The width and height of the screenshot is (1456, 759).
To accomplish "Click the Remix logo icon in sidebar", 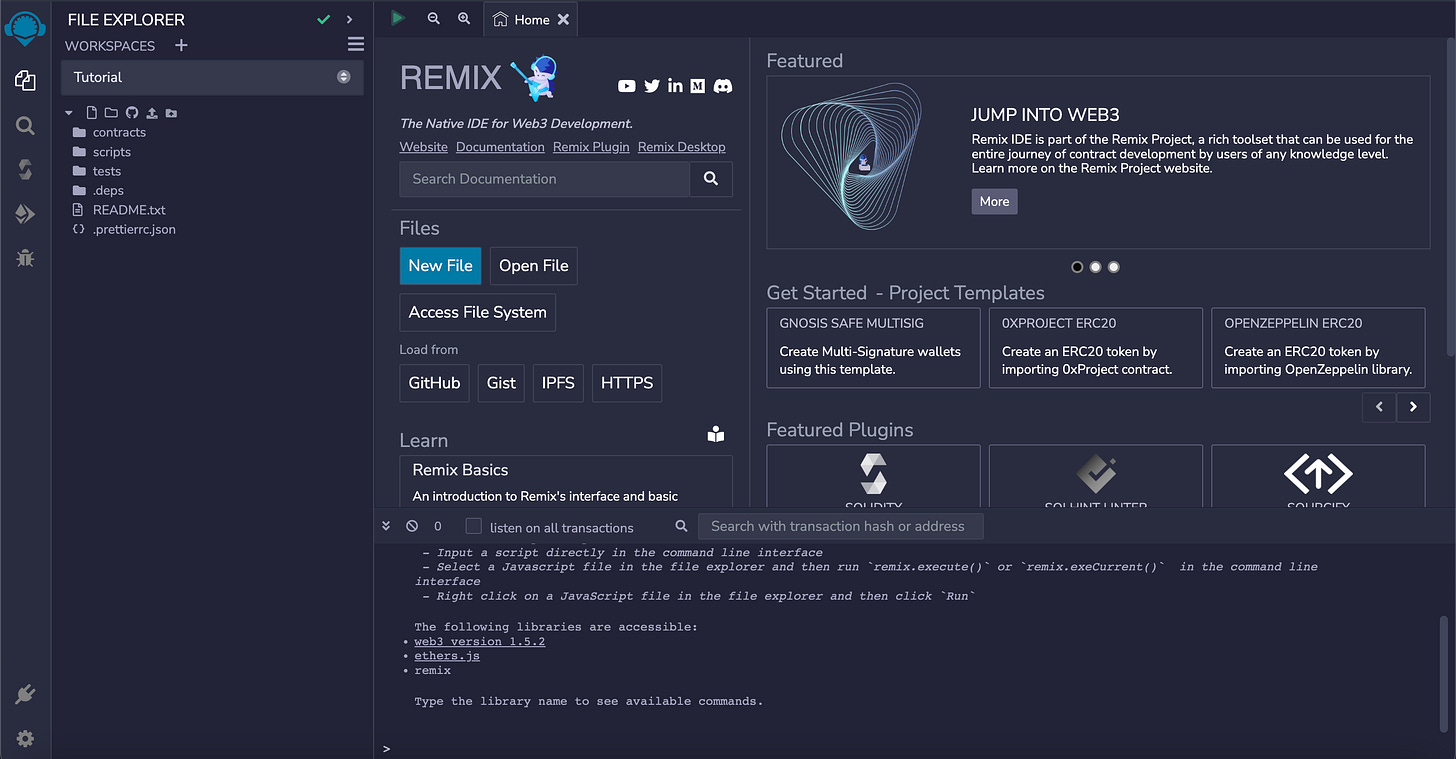I will click(x=25, y=26).
